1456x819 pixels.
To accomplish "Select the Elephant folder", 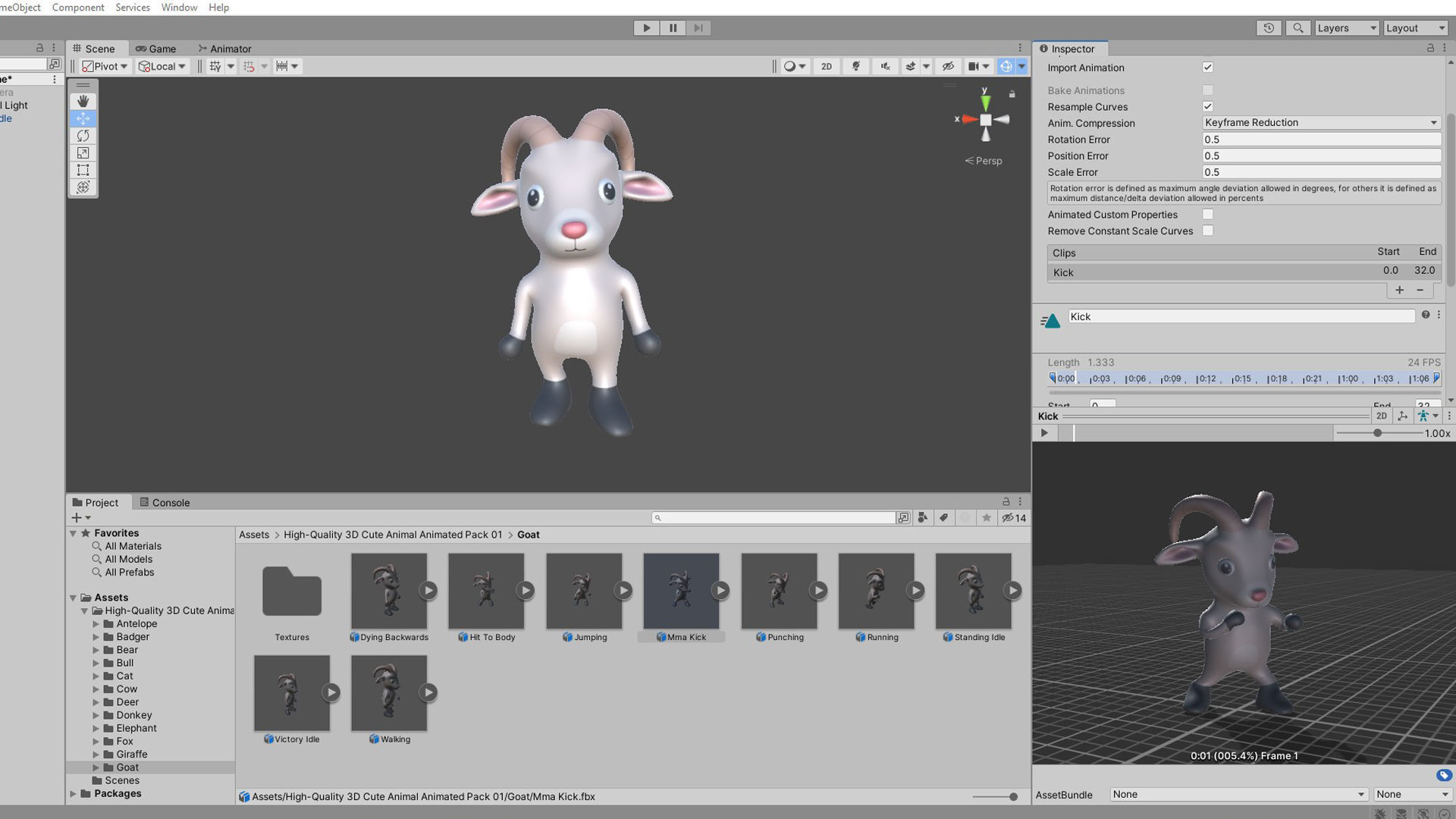I will [136, 728].
